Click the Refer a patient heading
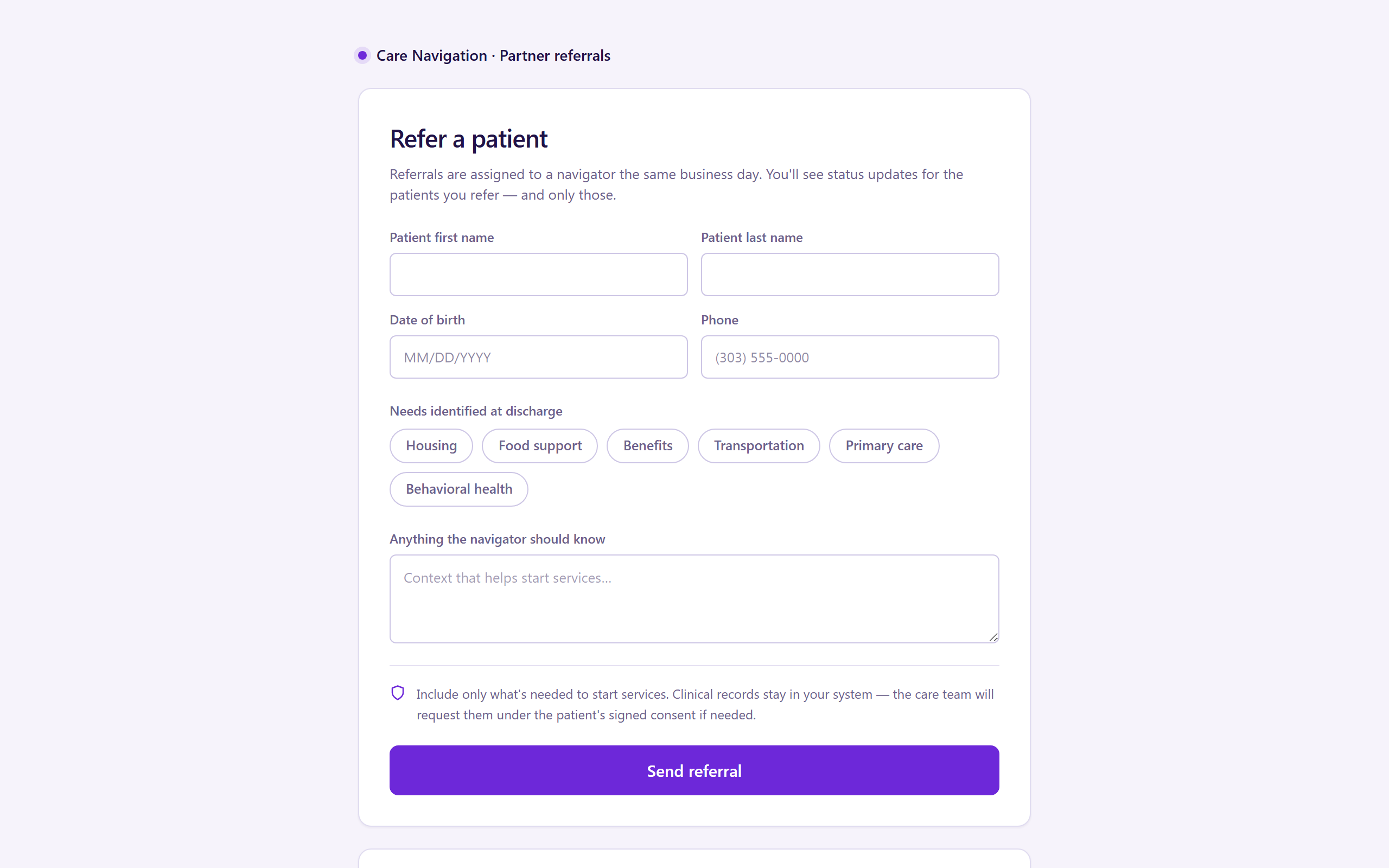This screenshot has height=868, width=1389. tap(468, 139)
